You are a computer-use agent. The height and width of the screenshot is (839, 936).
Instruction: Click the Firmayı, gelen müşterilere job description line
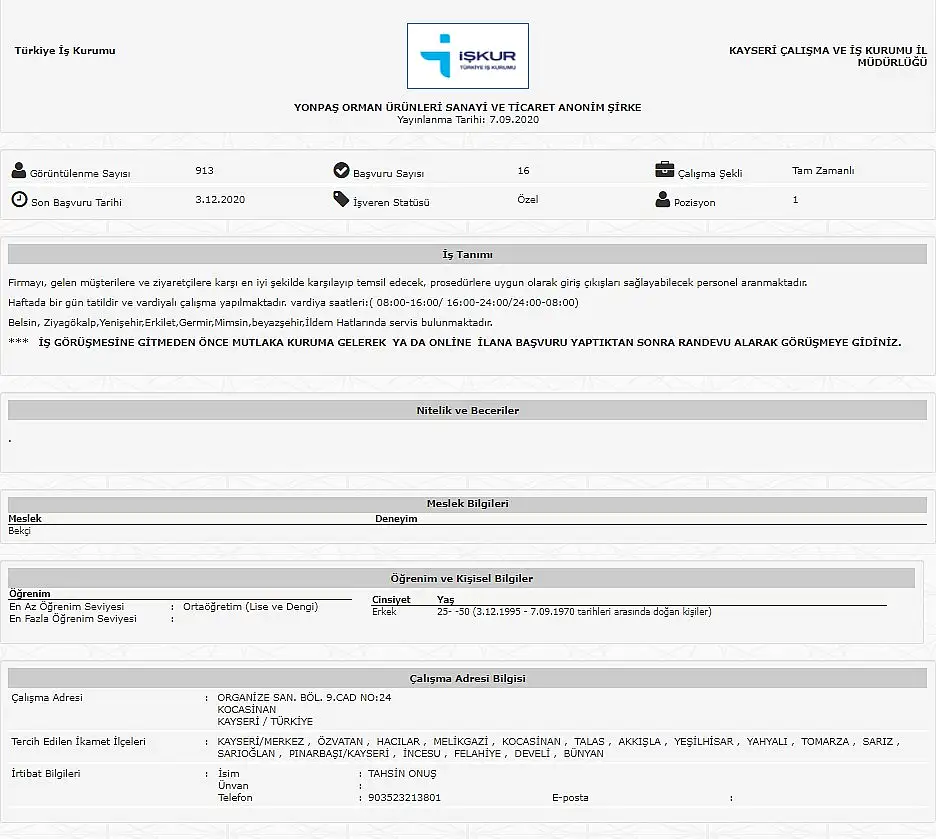[x=407, y=283]
